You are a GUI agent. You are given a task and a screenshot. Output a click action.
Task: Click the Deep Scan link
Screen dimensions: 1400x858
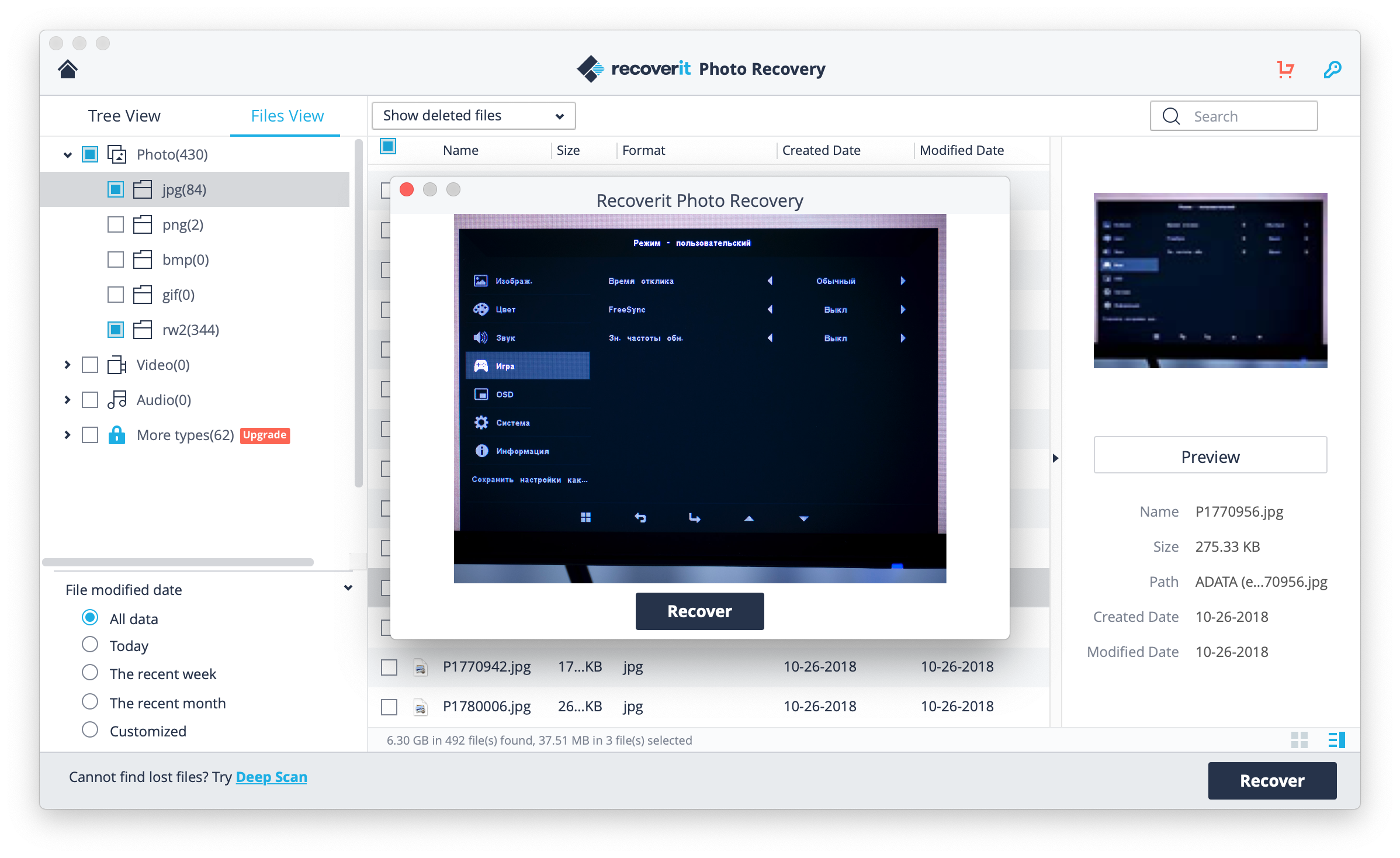coord(271,777)
